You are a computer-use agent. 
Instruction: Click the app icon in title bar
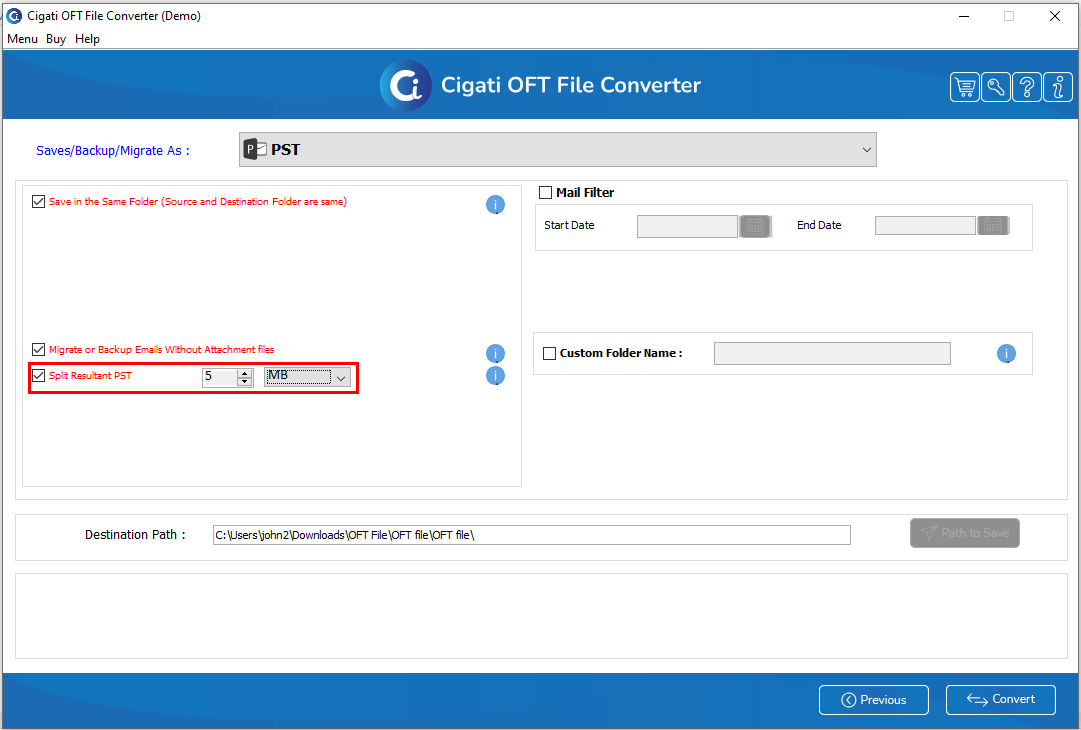tap(14, 15)
